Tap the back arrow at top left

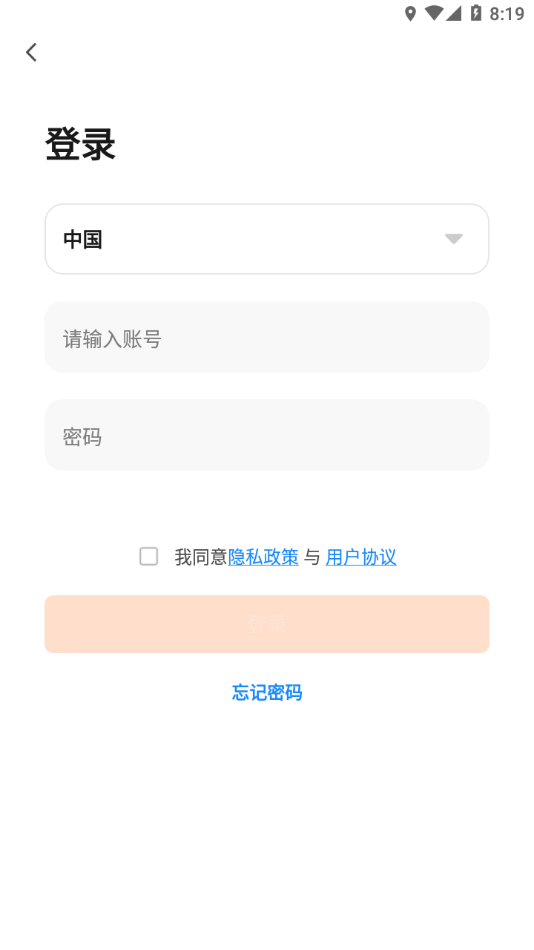32,53
